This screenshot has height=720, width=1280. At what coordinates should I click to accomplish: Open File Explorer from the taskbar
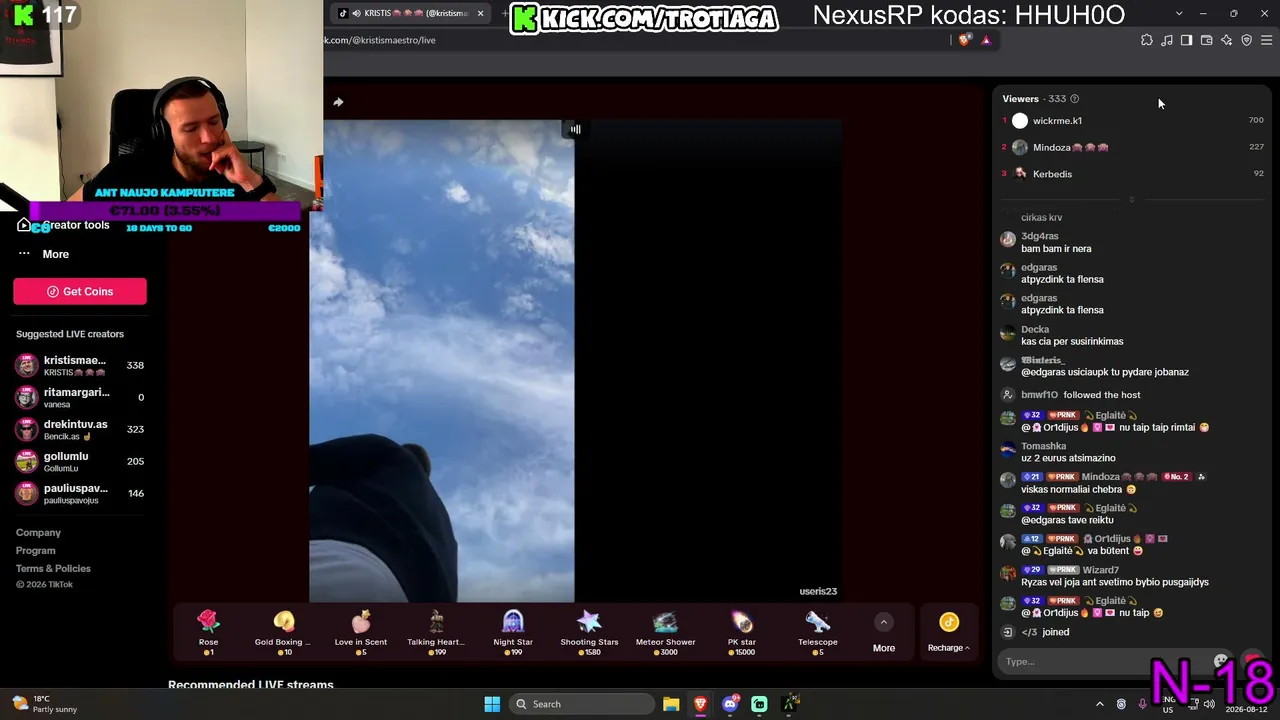tap(671, 704)
